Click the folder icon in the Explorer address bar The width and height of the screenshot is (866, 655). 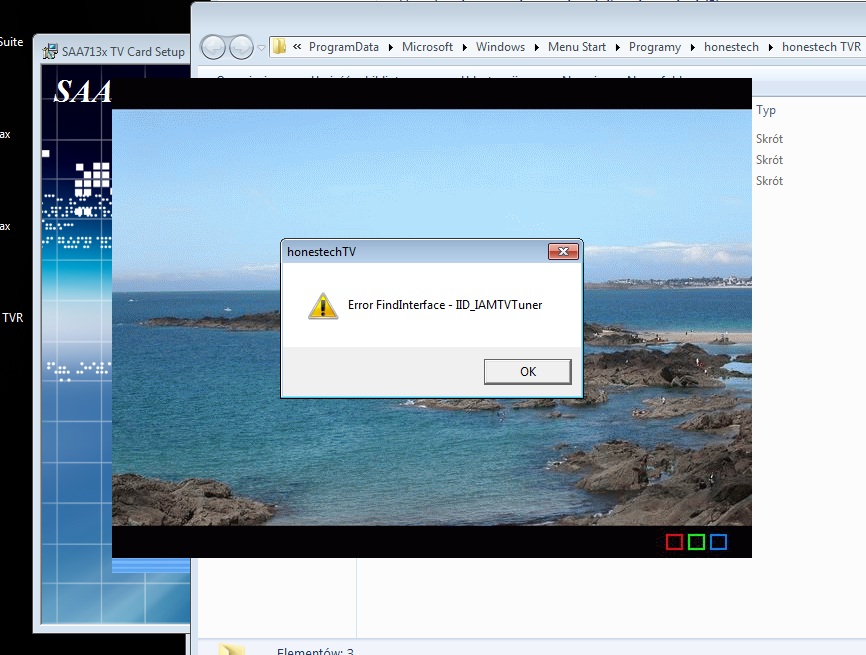[x=280, y=47]
